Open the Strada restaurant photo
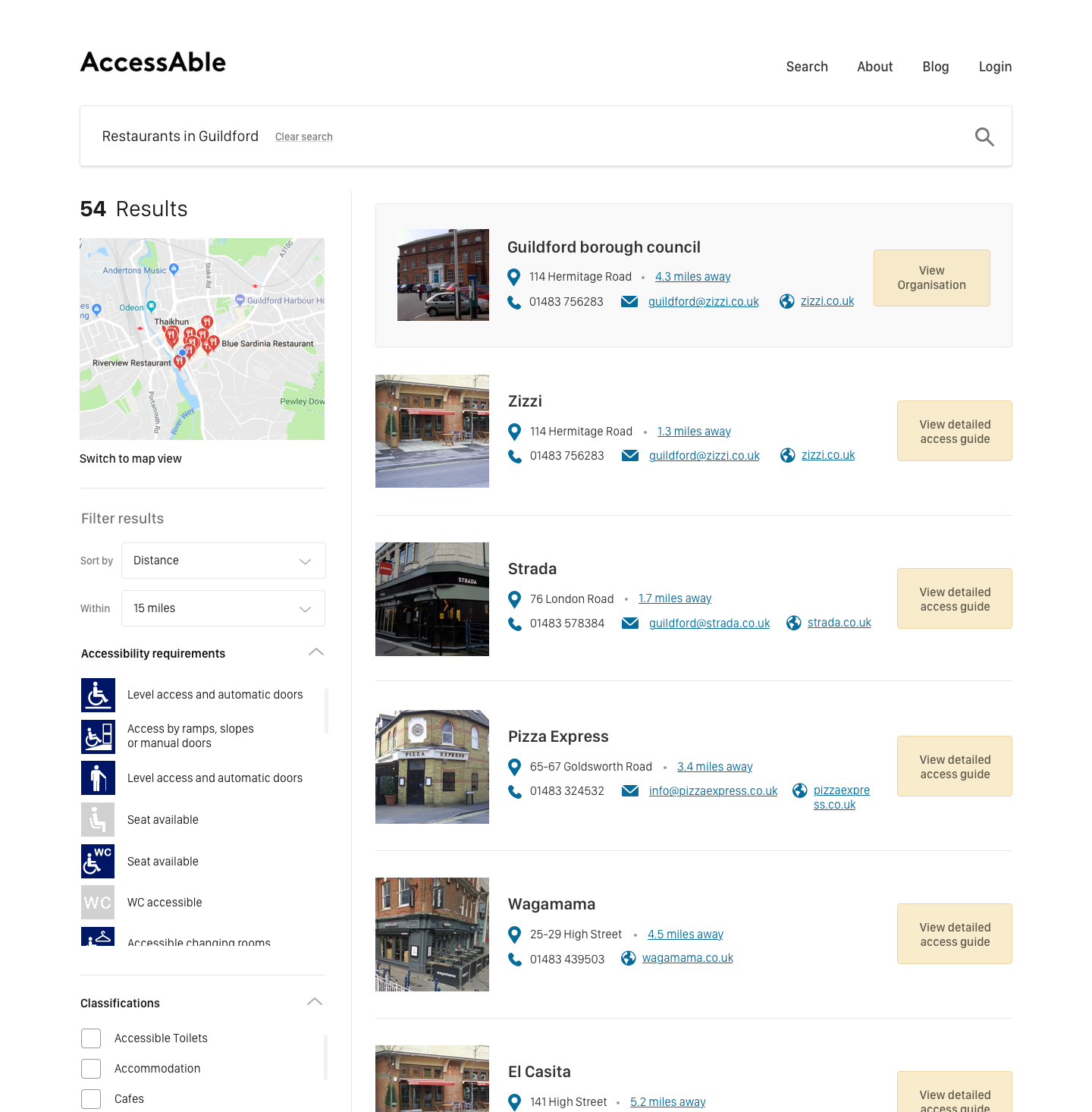This screenshot has height=1112, width=1092. [432, 599]
